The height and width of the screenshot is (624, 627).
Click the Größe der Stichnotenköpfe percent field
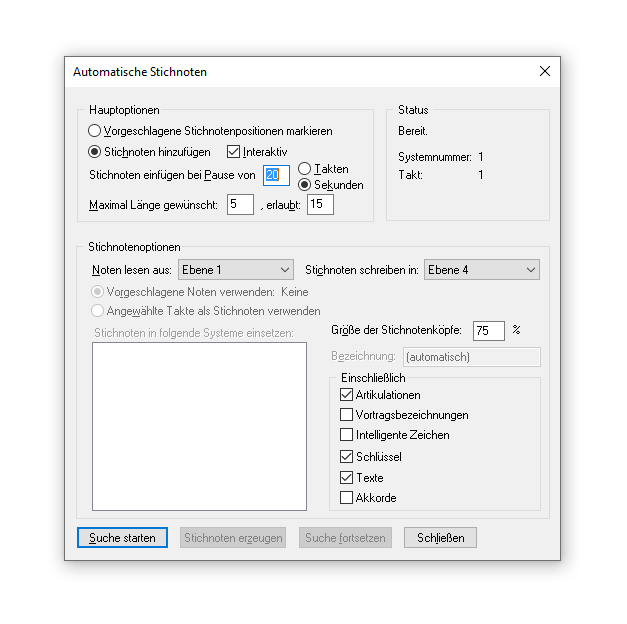(x=489, y=331)
